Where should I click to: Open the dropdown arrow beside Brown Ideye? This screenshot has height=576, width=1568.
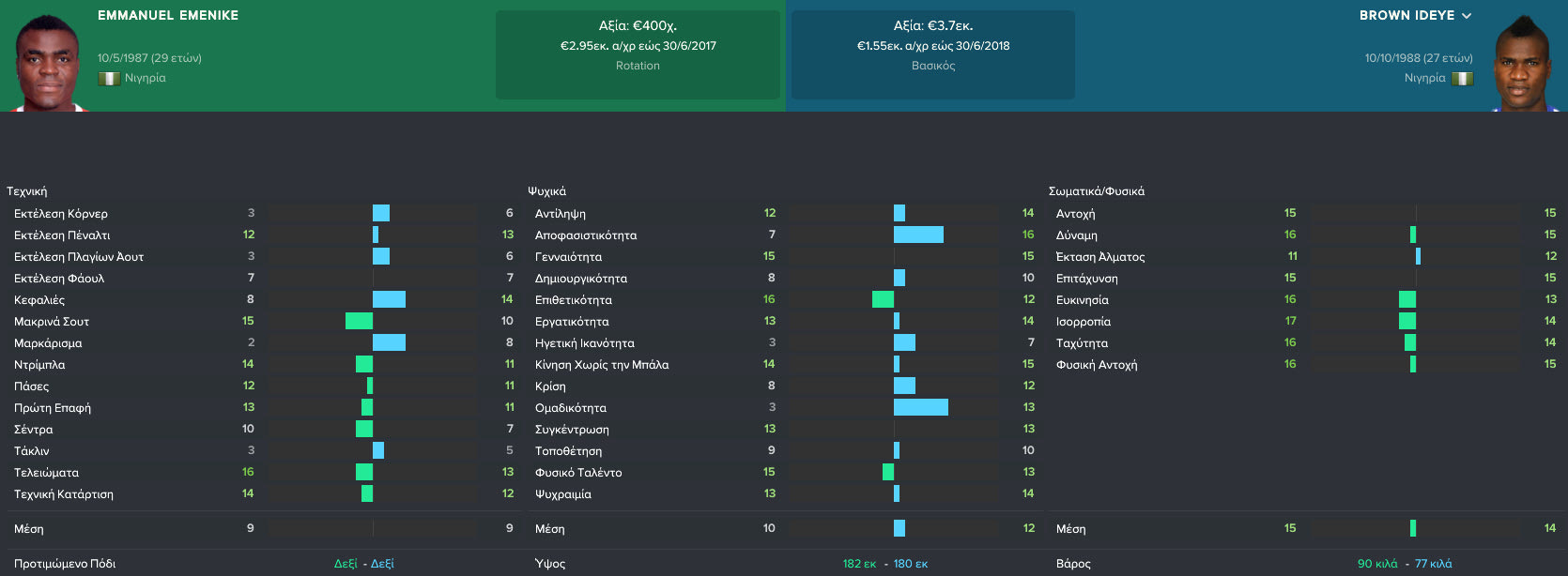pyautogui.click(x=1467, y=16)
